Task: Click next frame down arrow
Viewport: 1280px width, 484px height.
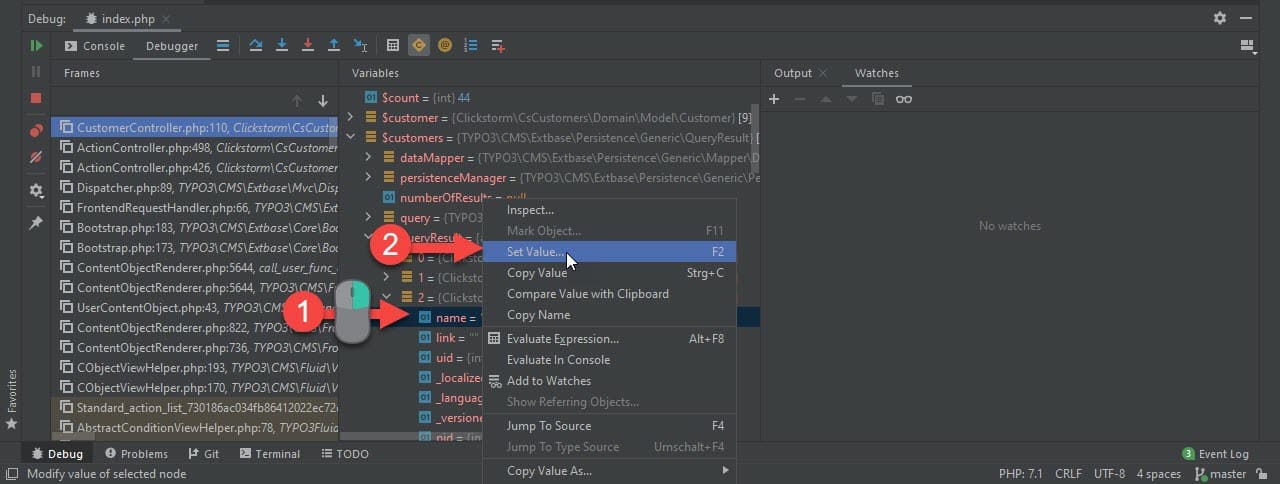Action: 323,101
